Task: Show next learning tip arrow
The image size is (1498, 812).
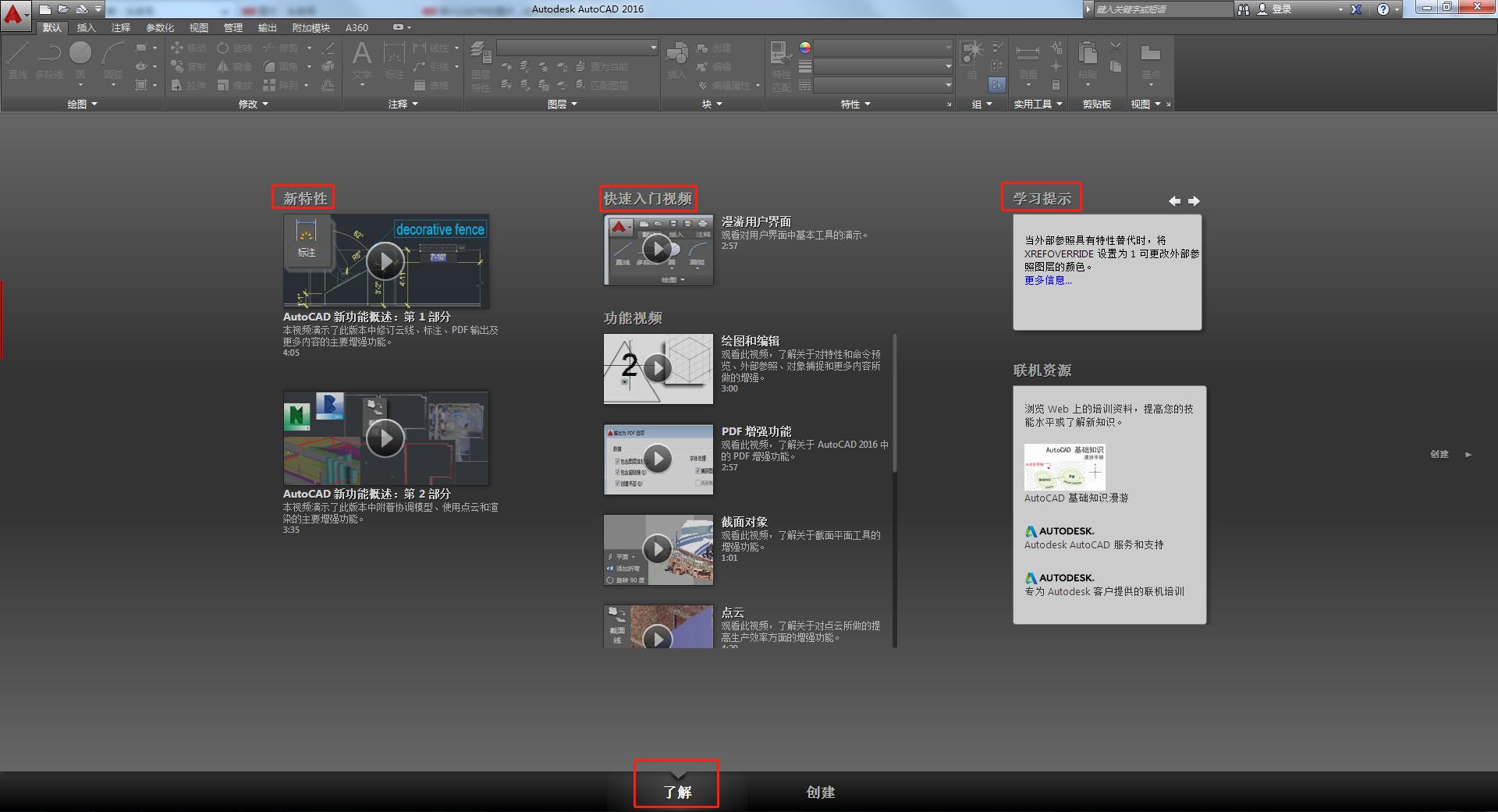Action: point(1194,200)
